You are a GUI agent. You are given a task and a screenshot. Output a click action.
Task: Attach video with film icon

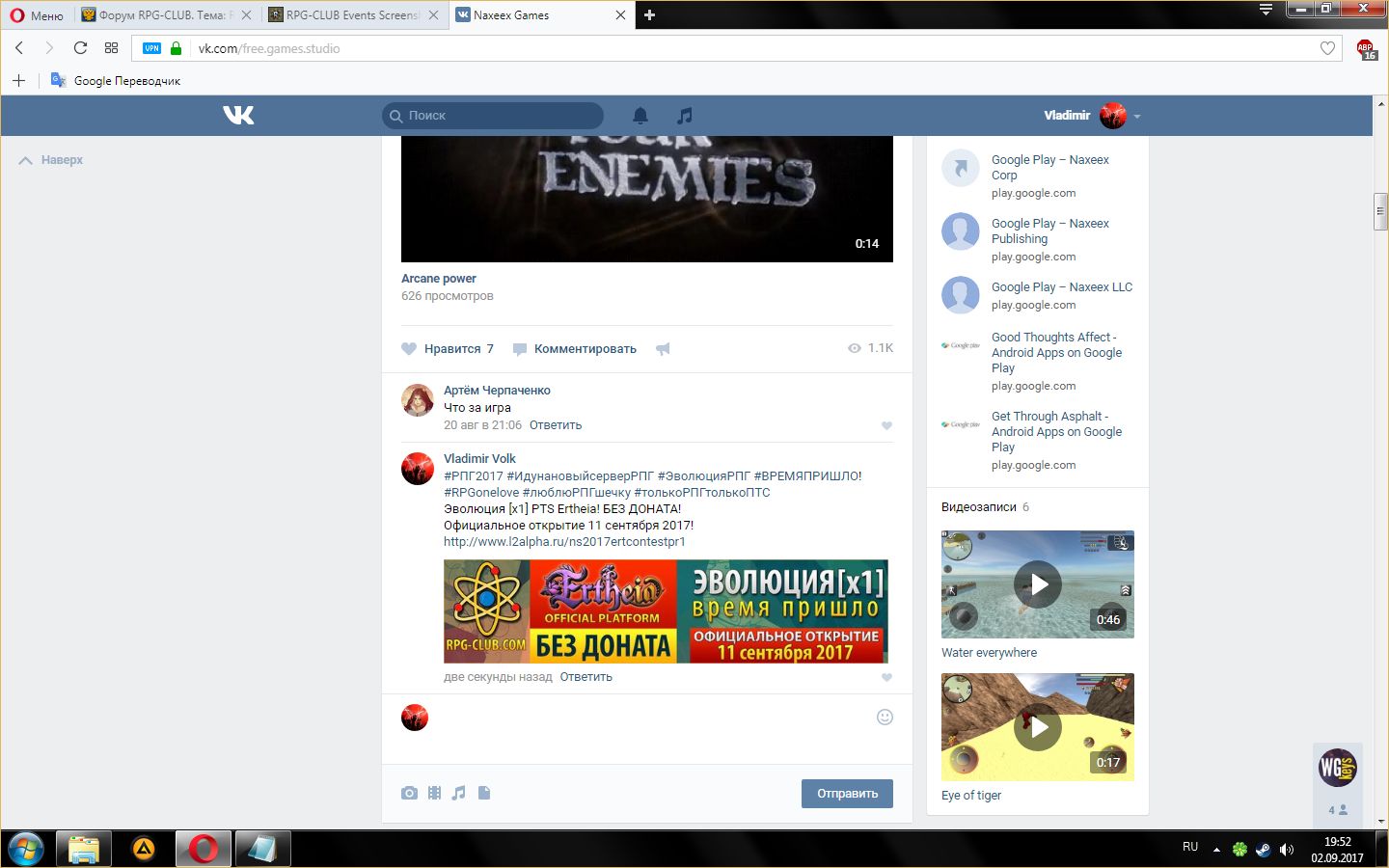[x=434, y=793]
